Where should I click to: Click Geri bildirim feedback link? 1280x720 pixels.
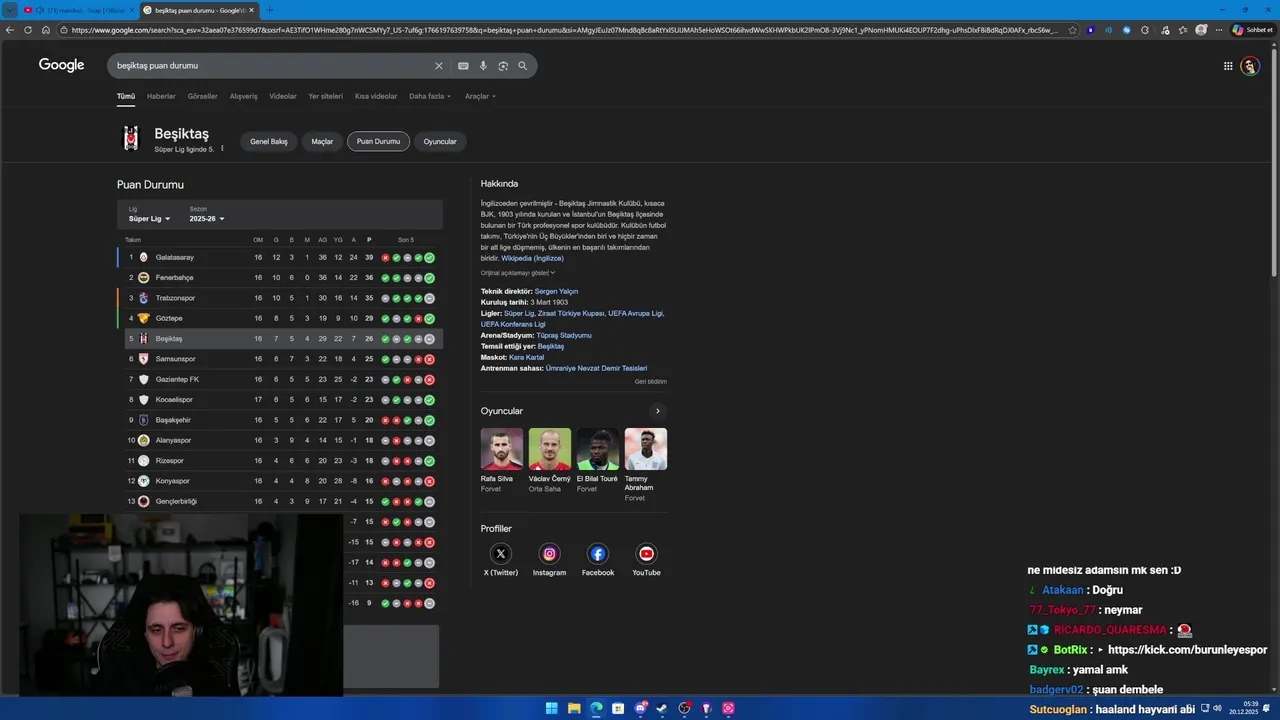click(650, 381)
